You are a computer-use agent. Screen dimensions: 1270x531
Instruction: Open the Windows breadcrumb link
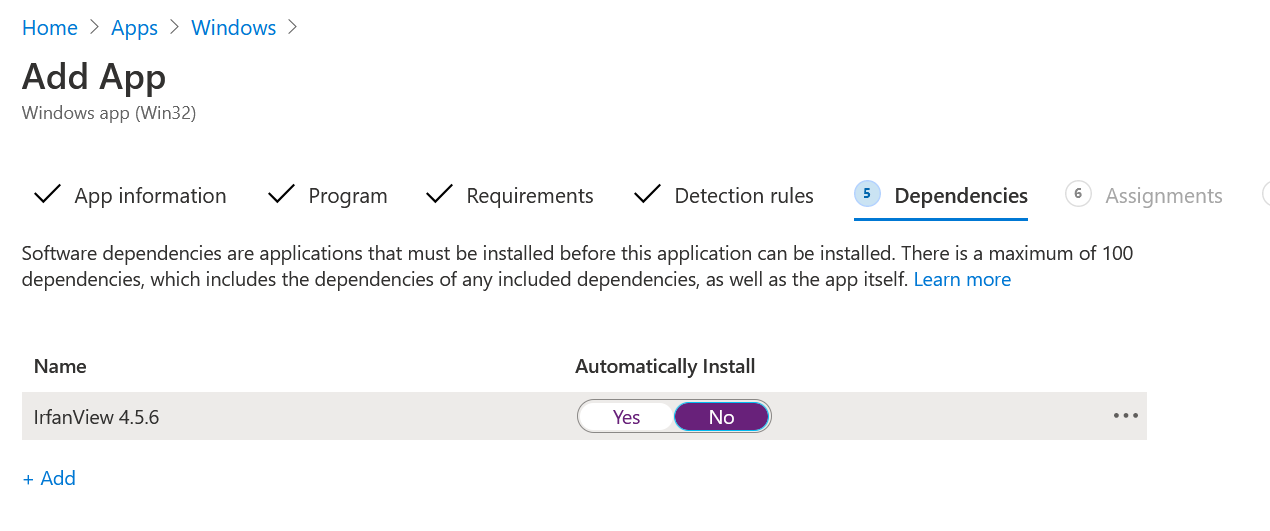tap(233, 28)
